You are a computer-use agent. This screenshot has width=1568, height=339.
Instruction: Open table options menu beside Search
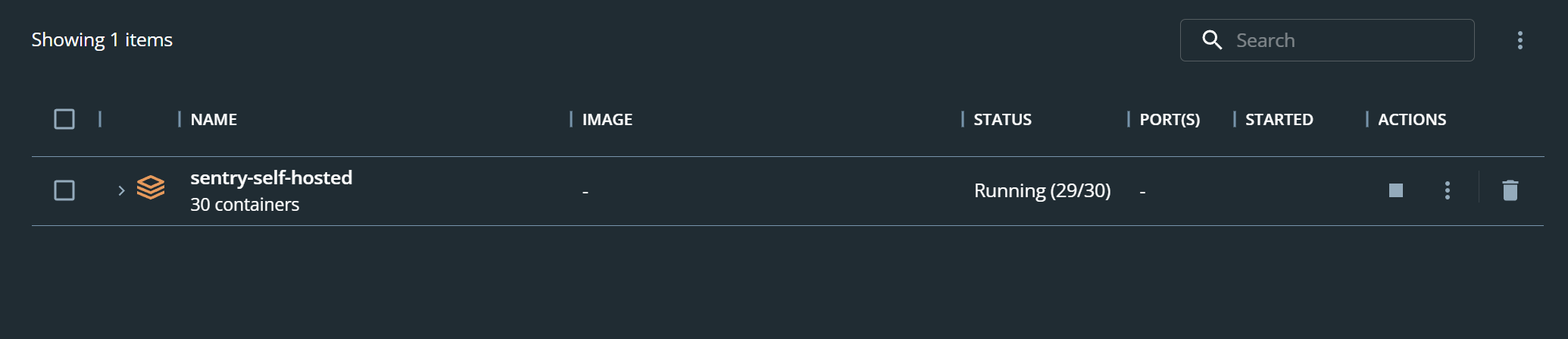click(x=1520, y=40)
